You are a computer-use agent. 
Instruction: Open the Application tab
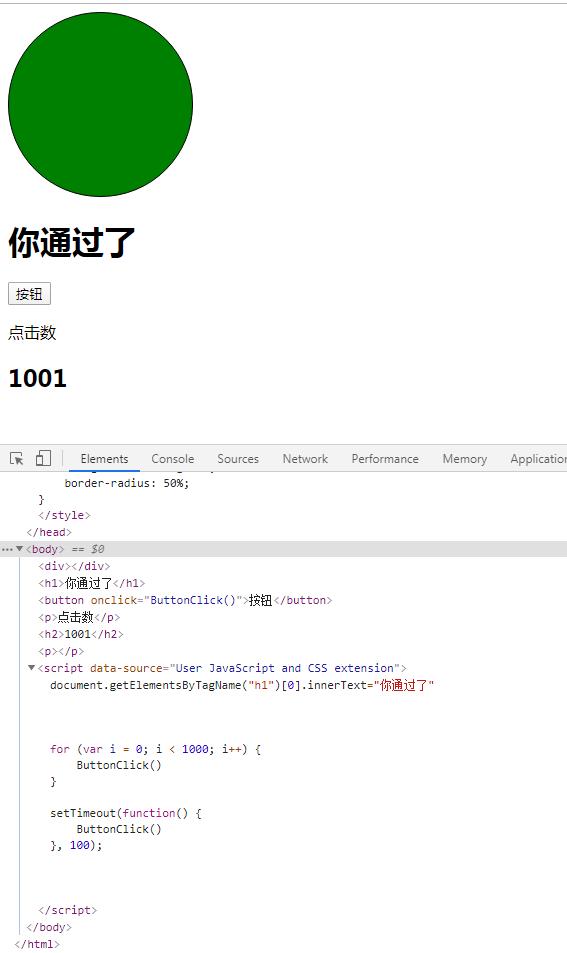(538, 459)
